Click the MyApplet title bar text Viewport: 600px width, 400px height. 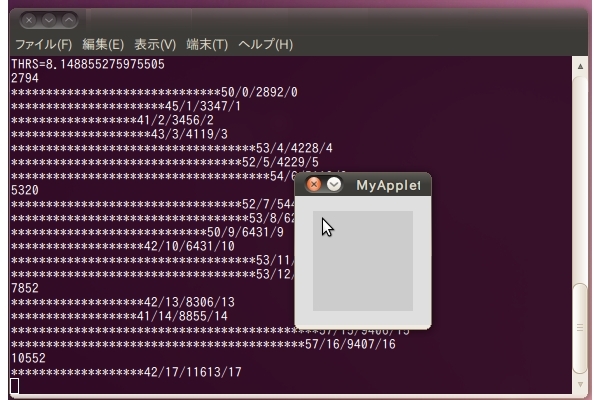388,185
